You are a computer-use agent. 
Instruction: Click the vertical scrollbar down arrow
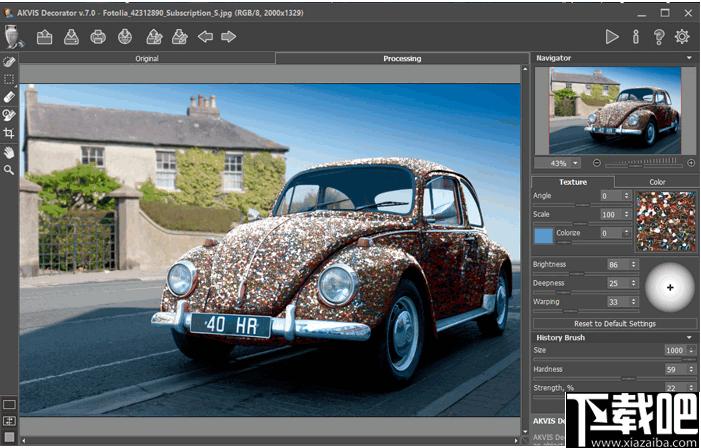pos(524,432)
